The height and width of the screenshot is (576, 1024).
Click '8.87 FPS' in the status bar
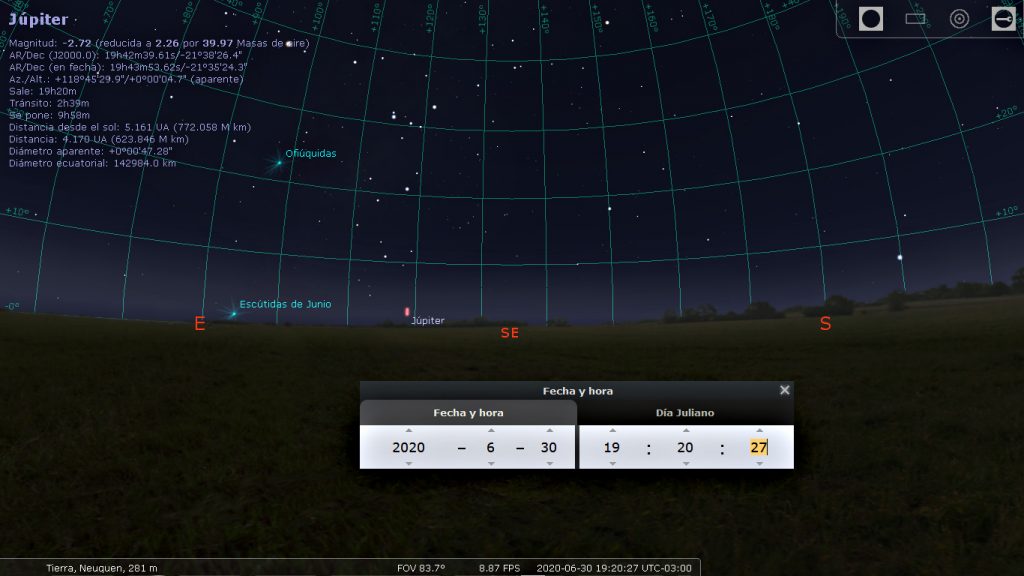pyautogui.click(x=499, y=568)
